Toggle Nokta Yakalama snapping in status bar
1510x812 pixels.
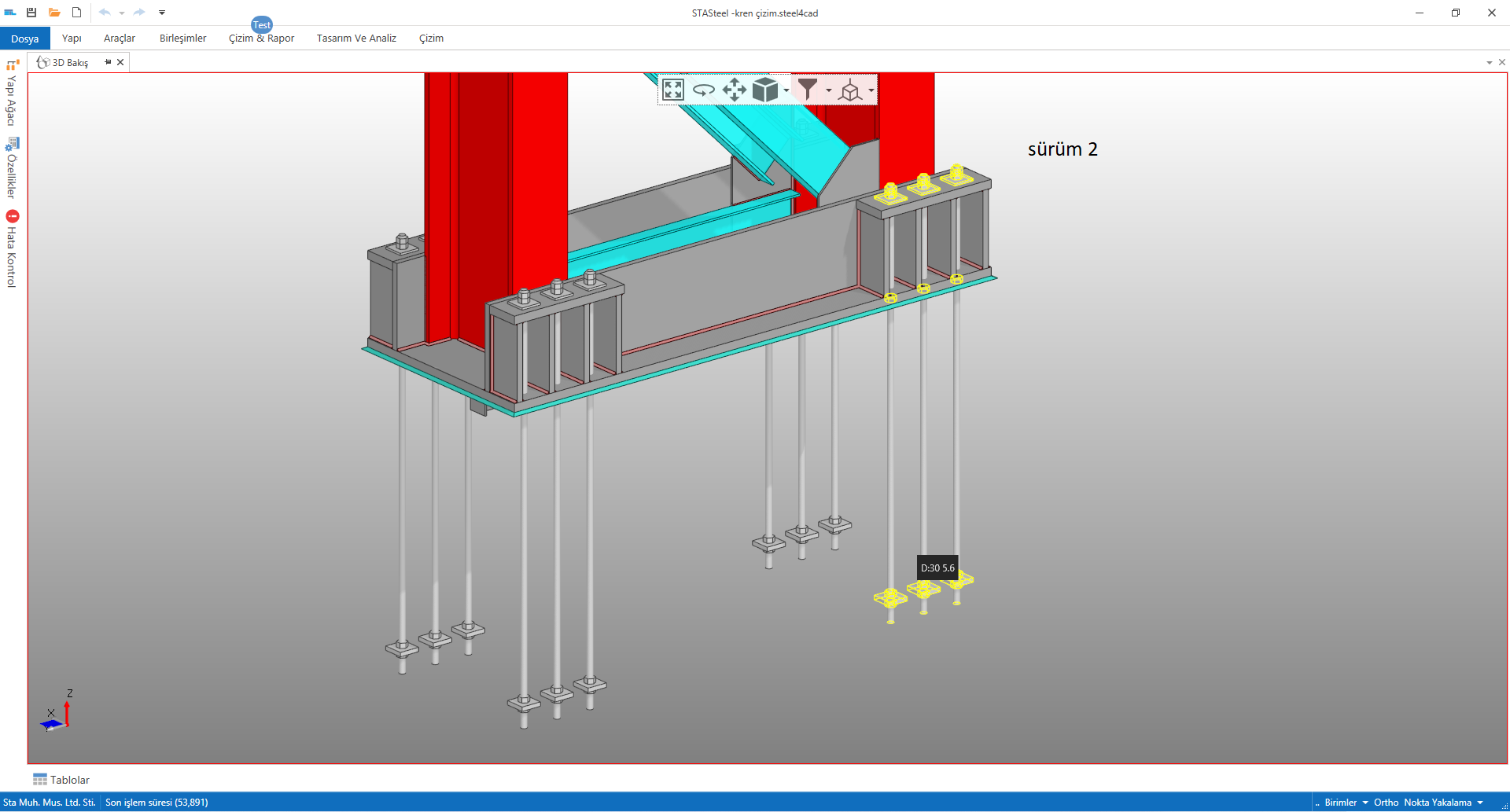point(1437,803)
